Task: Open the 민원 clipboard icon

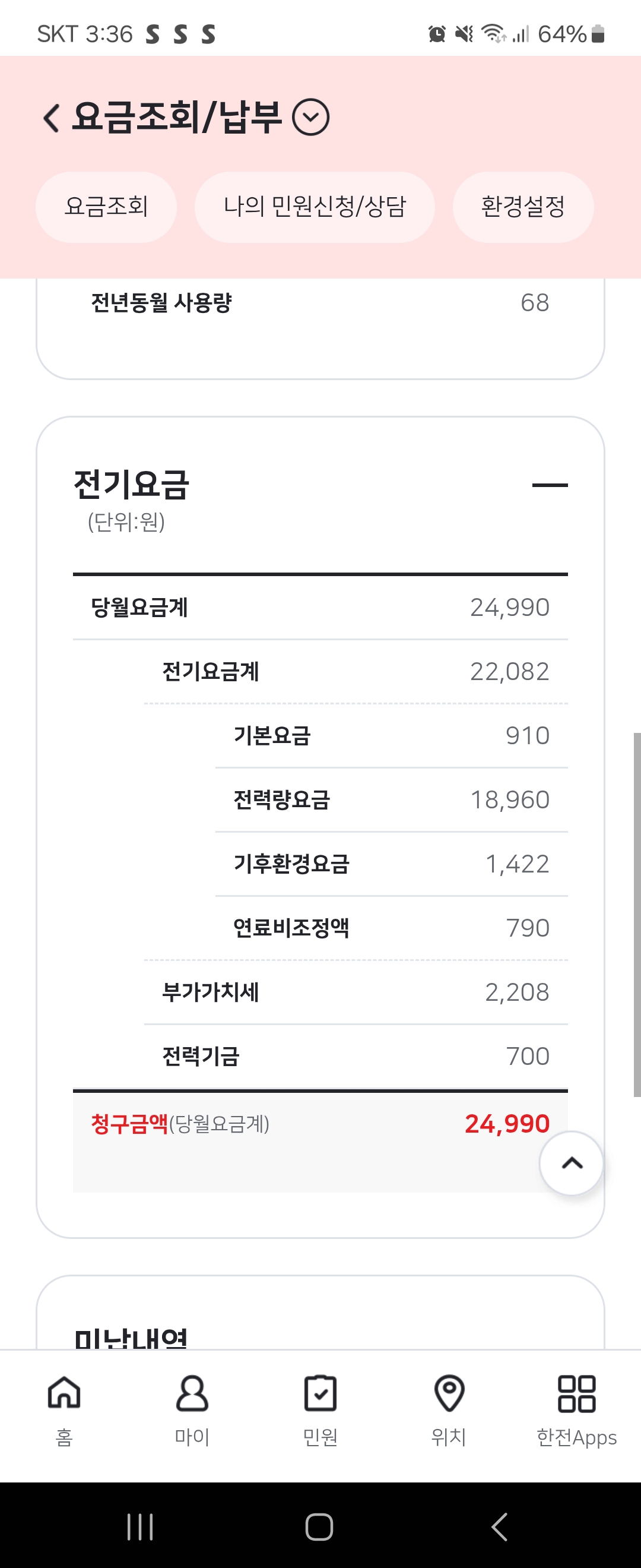Action: (x=320, y=1393)
